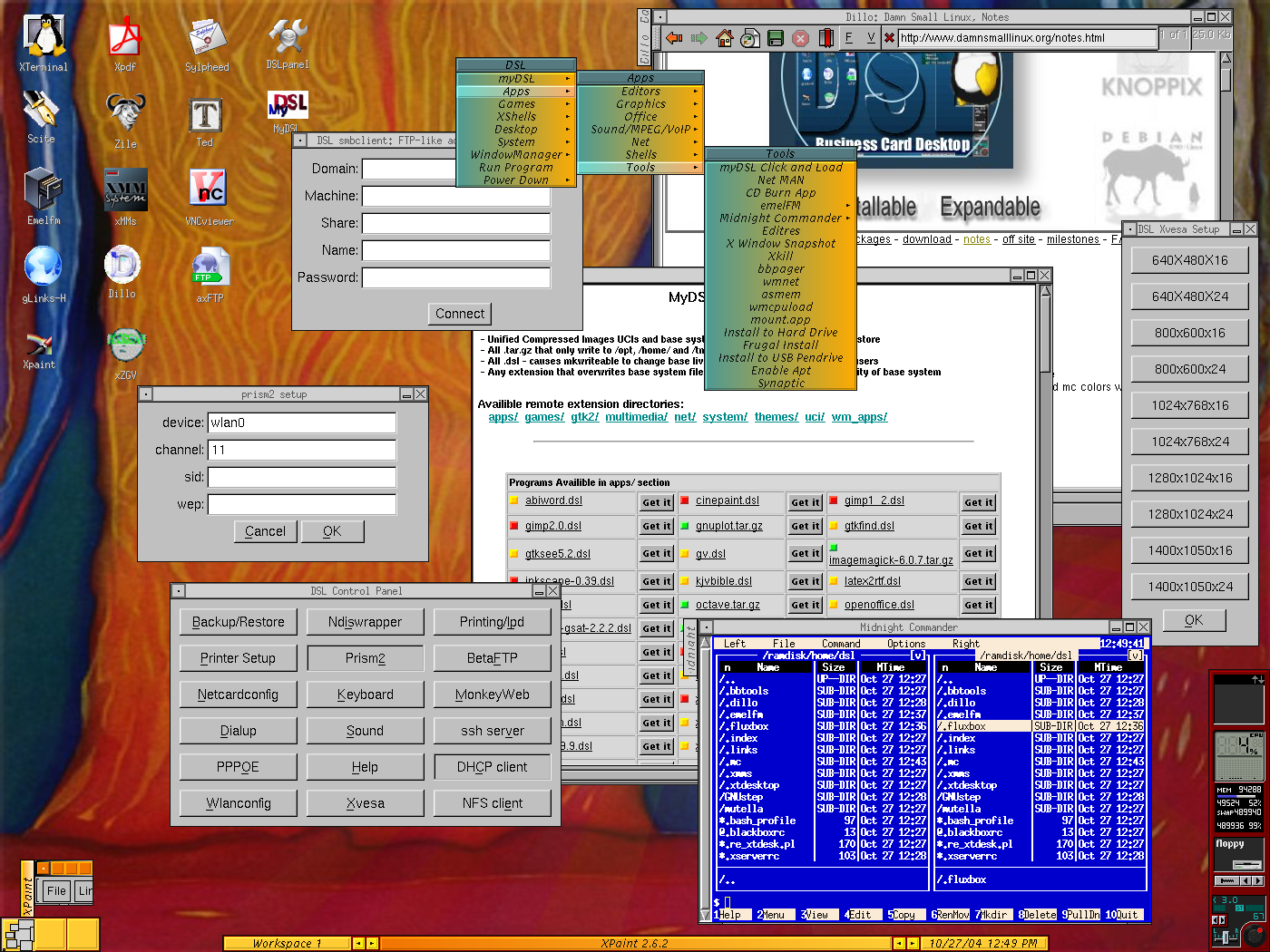Click the OK button in Xvesa Setup

[1194, 620]
